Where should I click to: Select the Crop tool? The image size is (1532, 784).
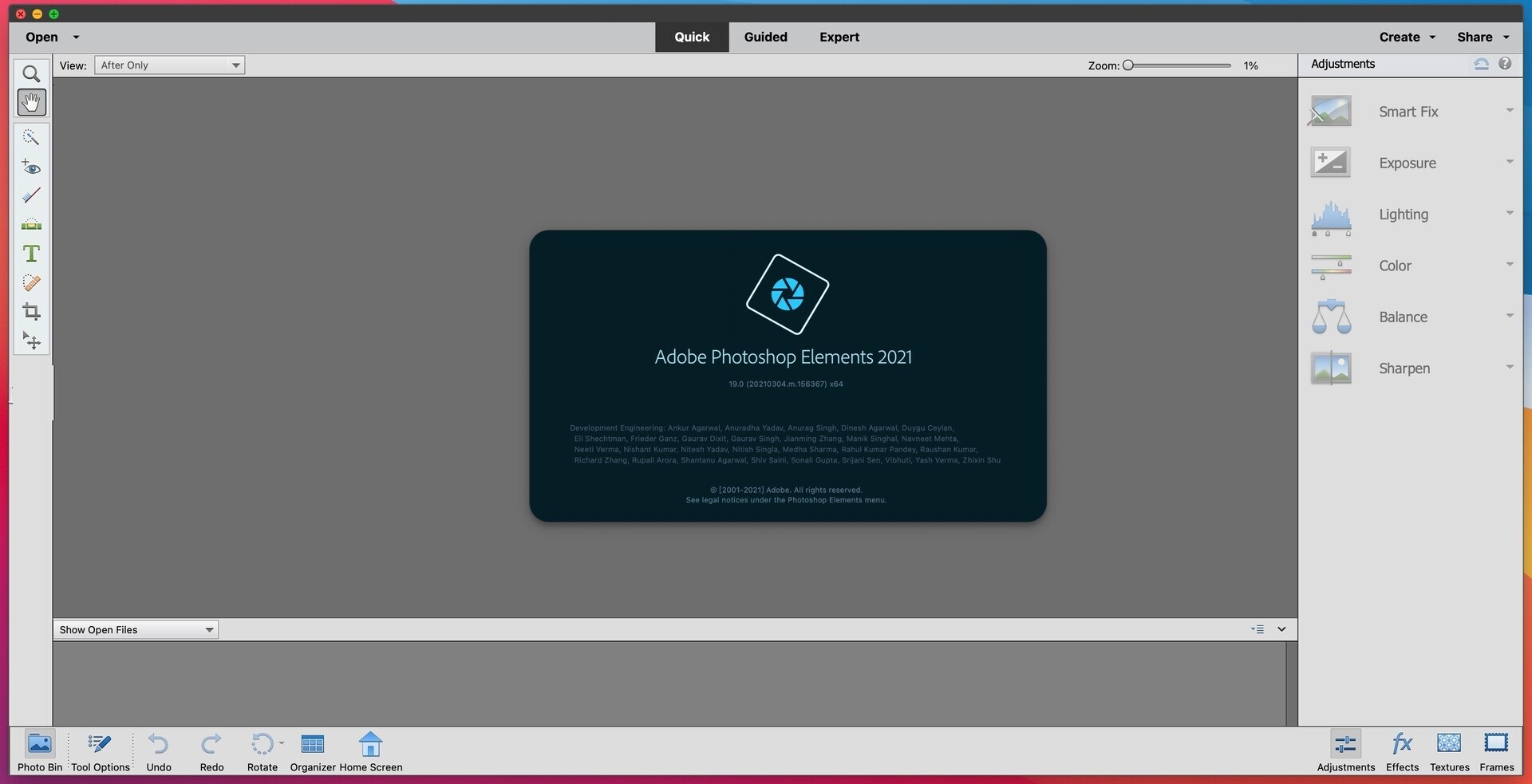point(31,312)
